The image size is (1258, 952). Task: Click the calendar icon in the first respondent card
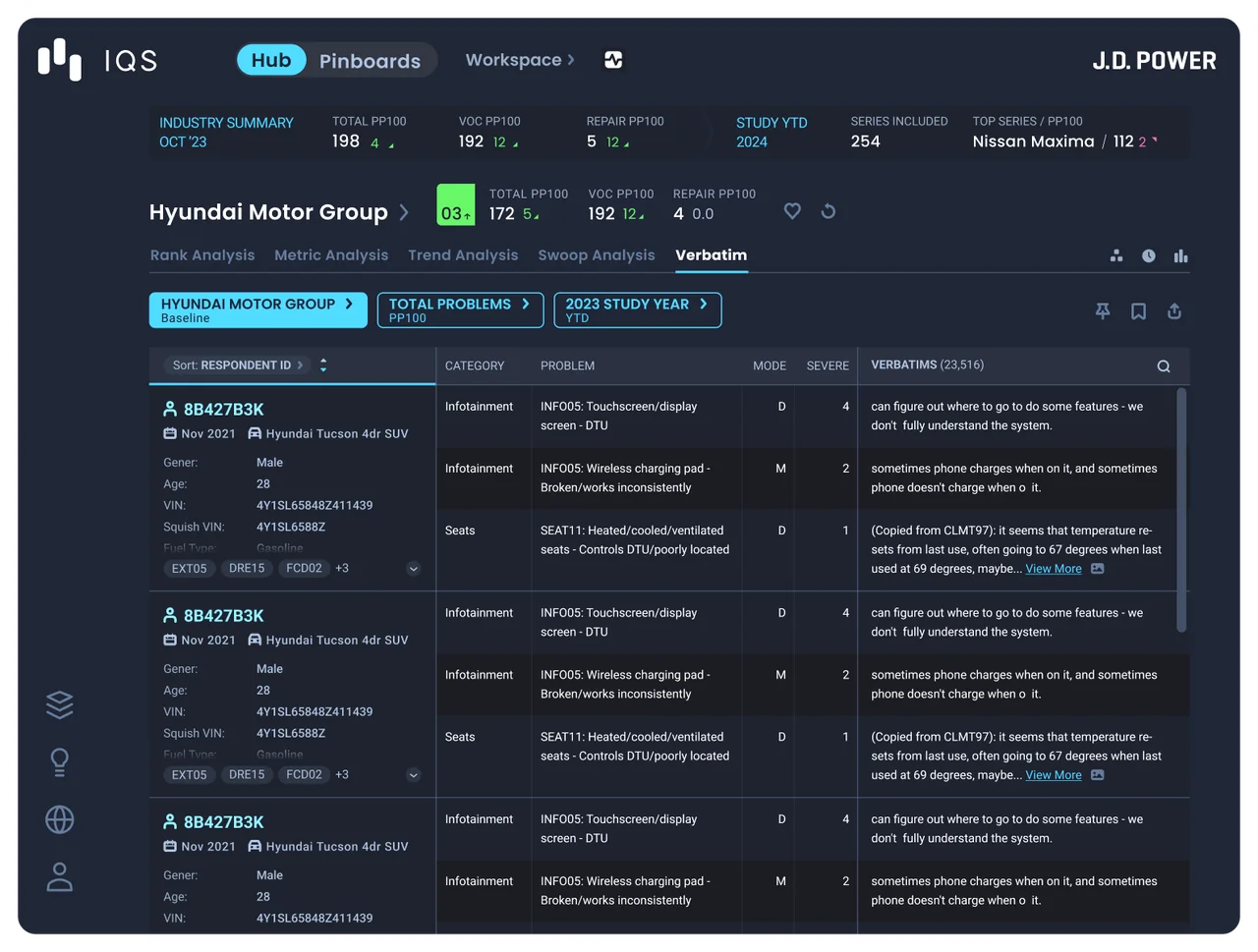[170, 433]
